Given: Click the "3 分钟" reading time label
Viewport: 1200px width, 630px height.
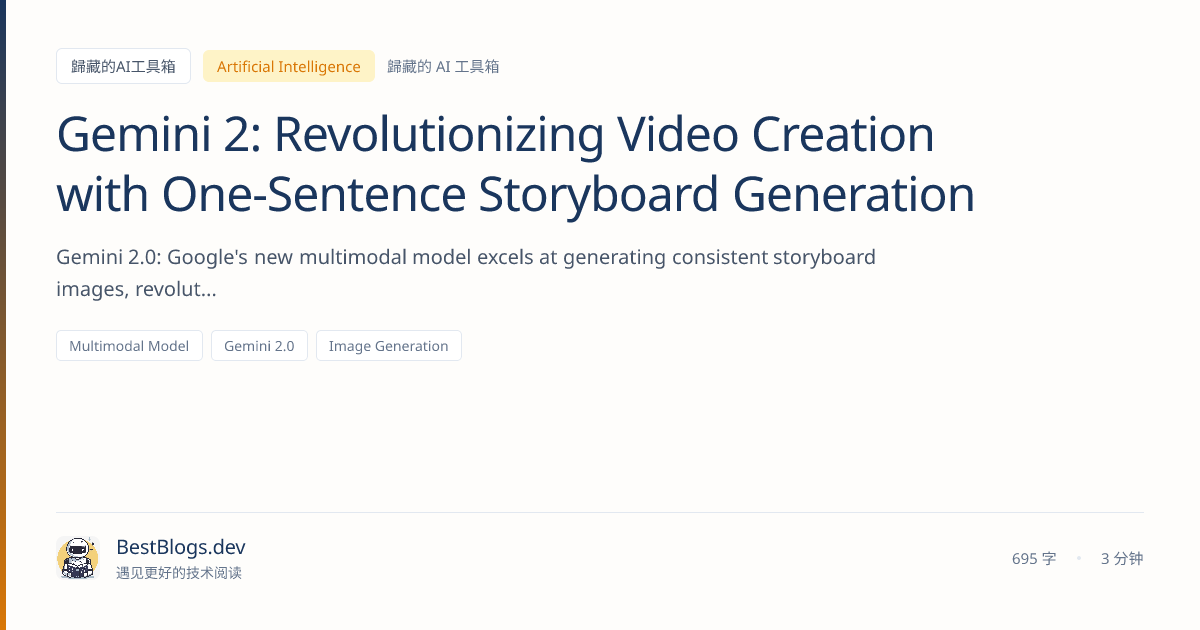Looking at the screenshot, I should [x=1121, y=558].
